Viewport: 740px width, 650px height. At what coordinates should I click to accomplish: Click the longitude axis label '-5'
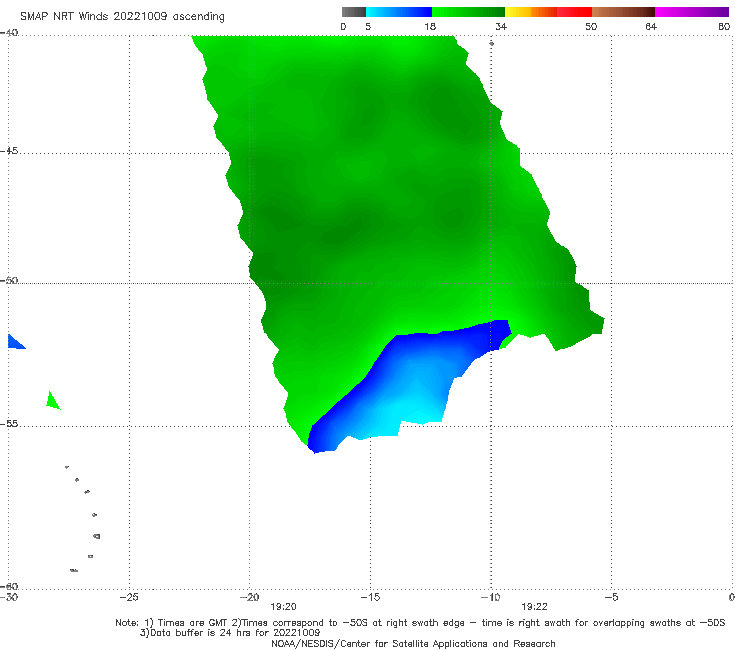pyautogui.click(x=611, y=597)
